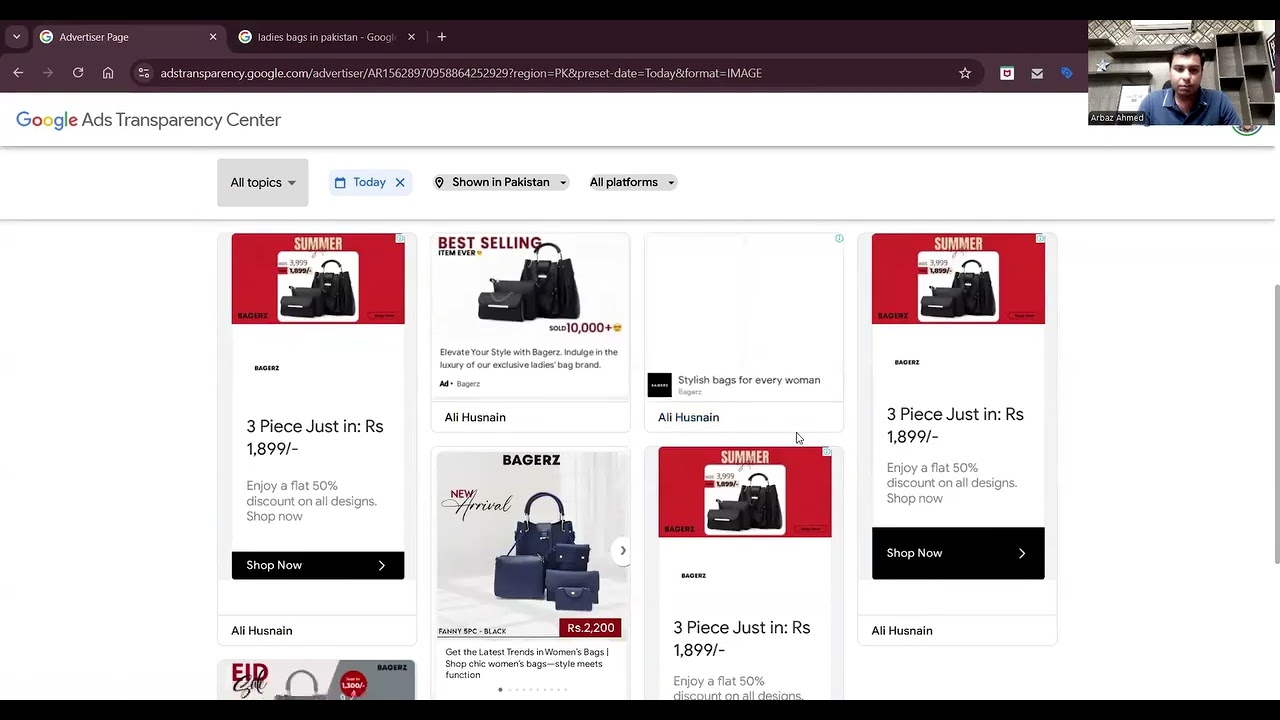This screenshot has height=720, width=1280.
Task: Open the right-column Summer bag ad image
Action: [x=958, y=279]
